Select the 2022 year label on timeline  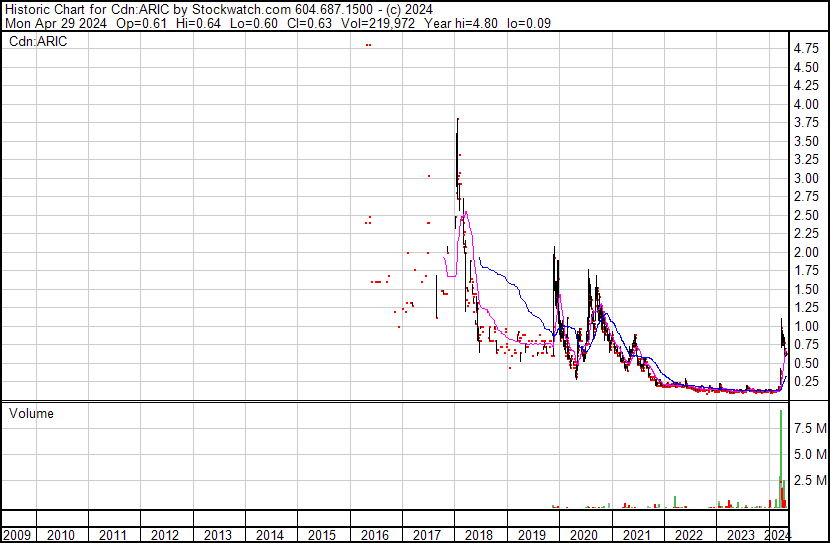(687, 535)
